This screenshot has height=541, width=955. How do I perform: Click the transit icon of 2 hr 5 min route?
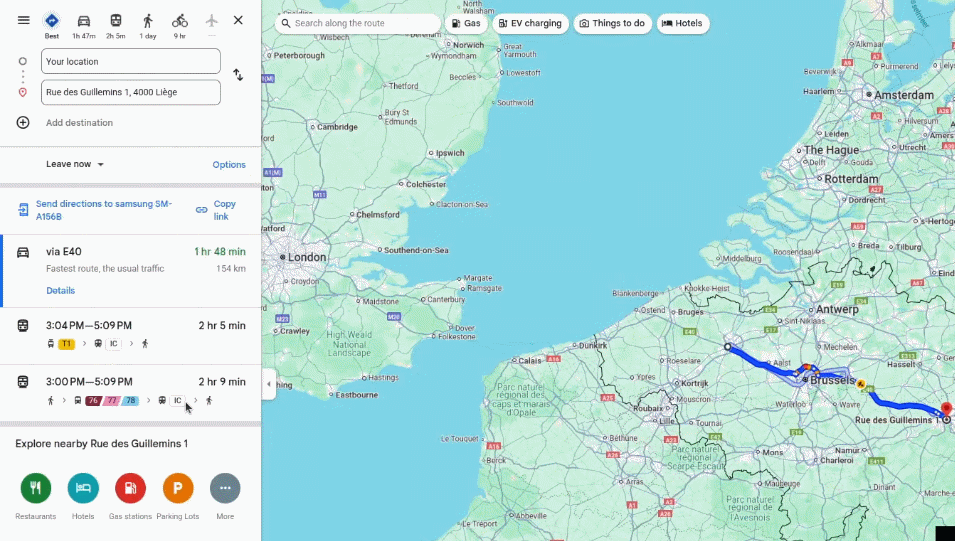(x=23, y=326)
